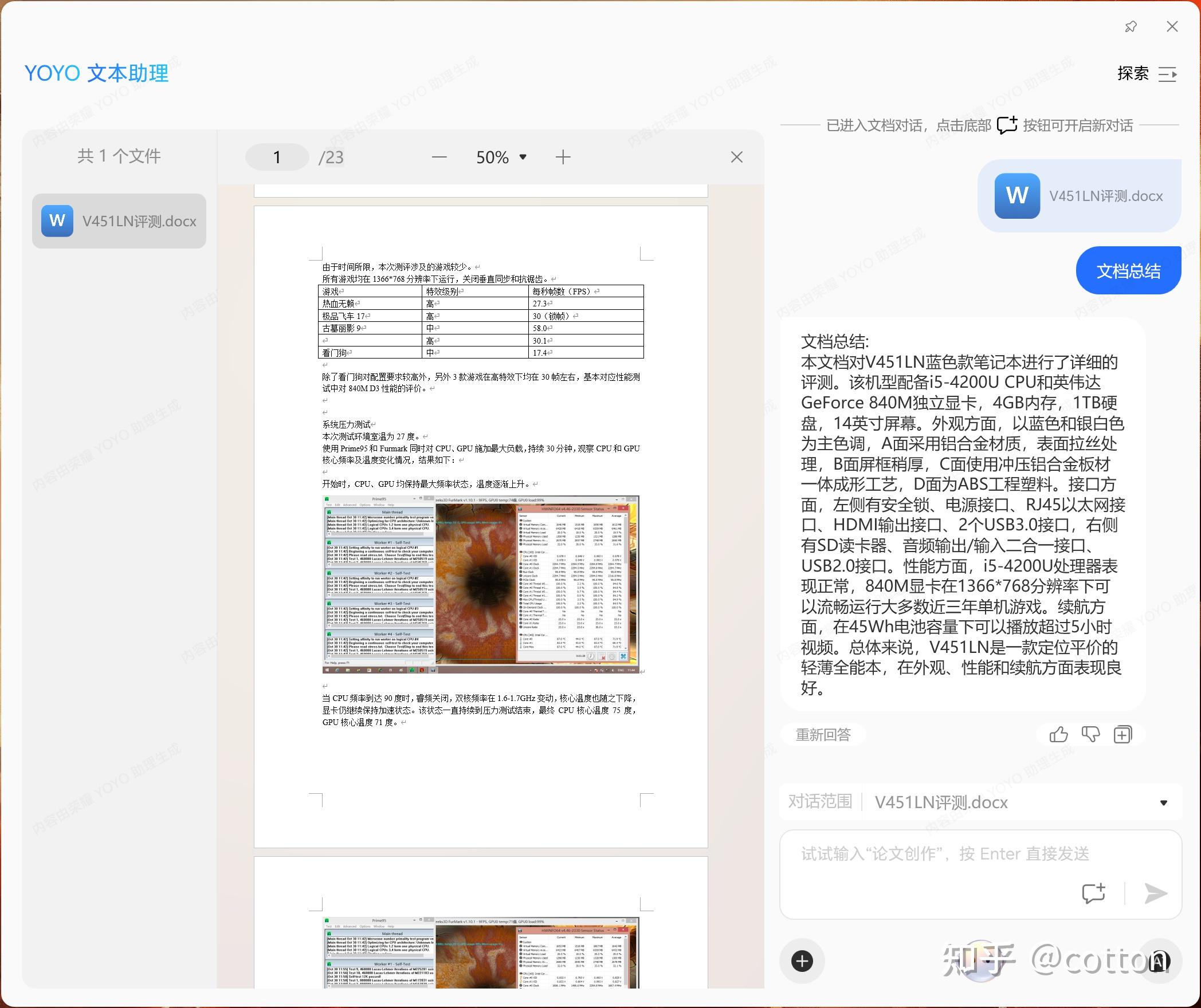The width and height of the screenshot is (1201, 1008).
Task: Click the Prime95 stress test screenshot
Action: [x=481, y=584]
